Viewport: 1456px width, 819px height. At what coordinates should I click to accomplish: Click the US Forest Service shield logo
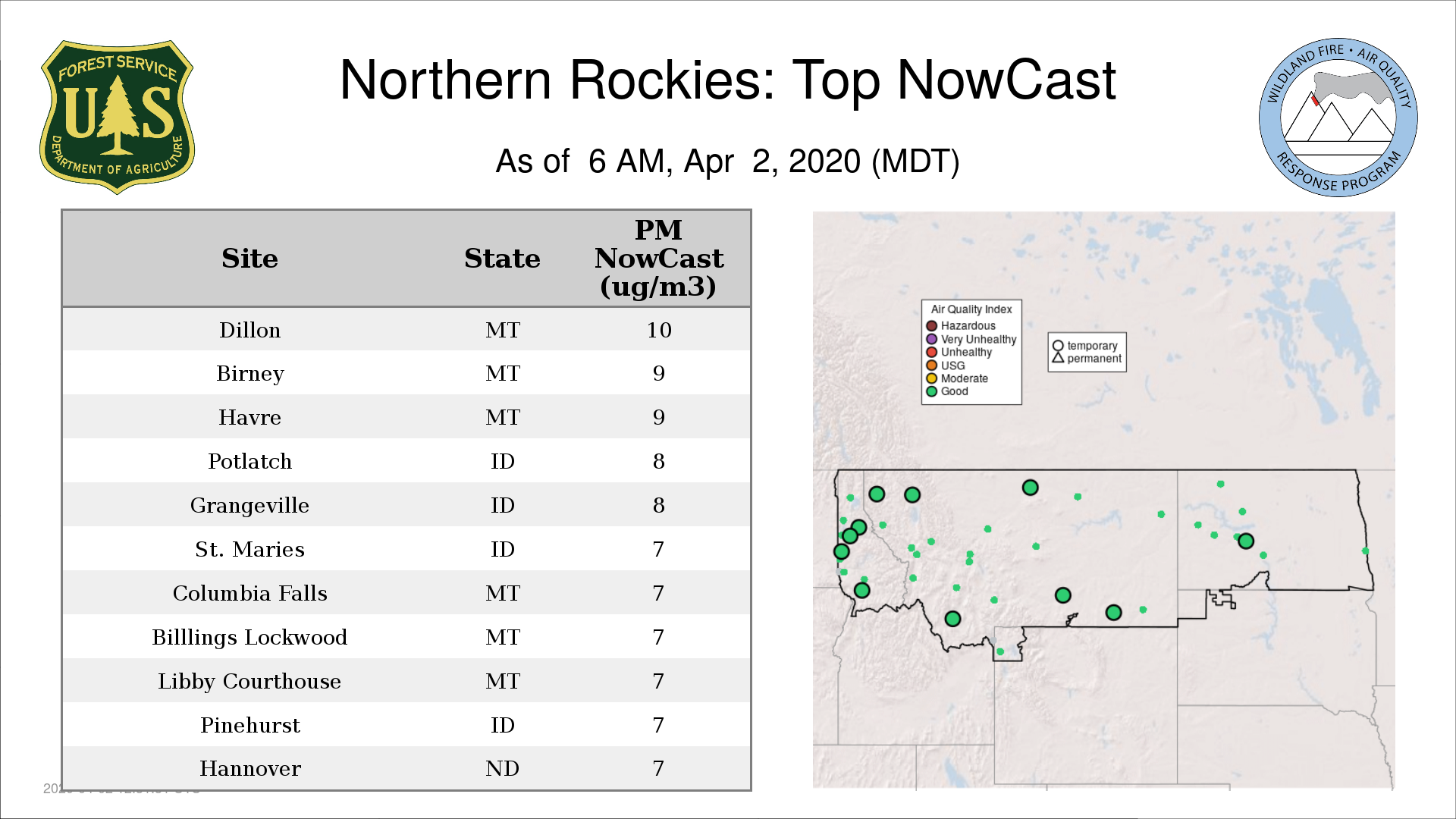117,118
